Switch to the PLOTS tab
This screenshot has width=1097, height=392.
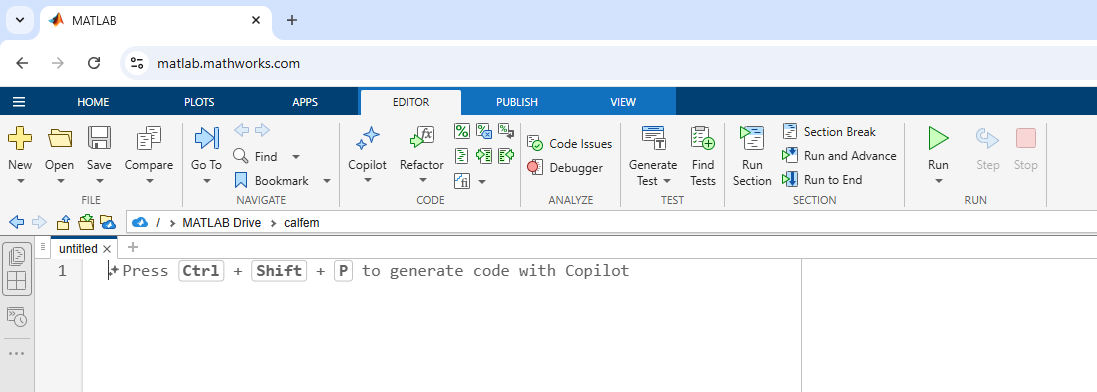click(x=199, y=102)
